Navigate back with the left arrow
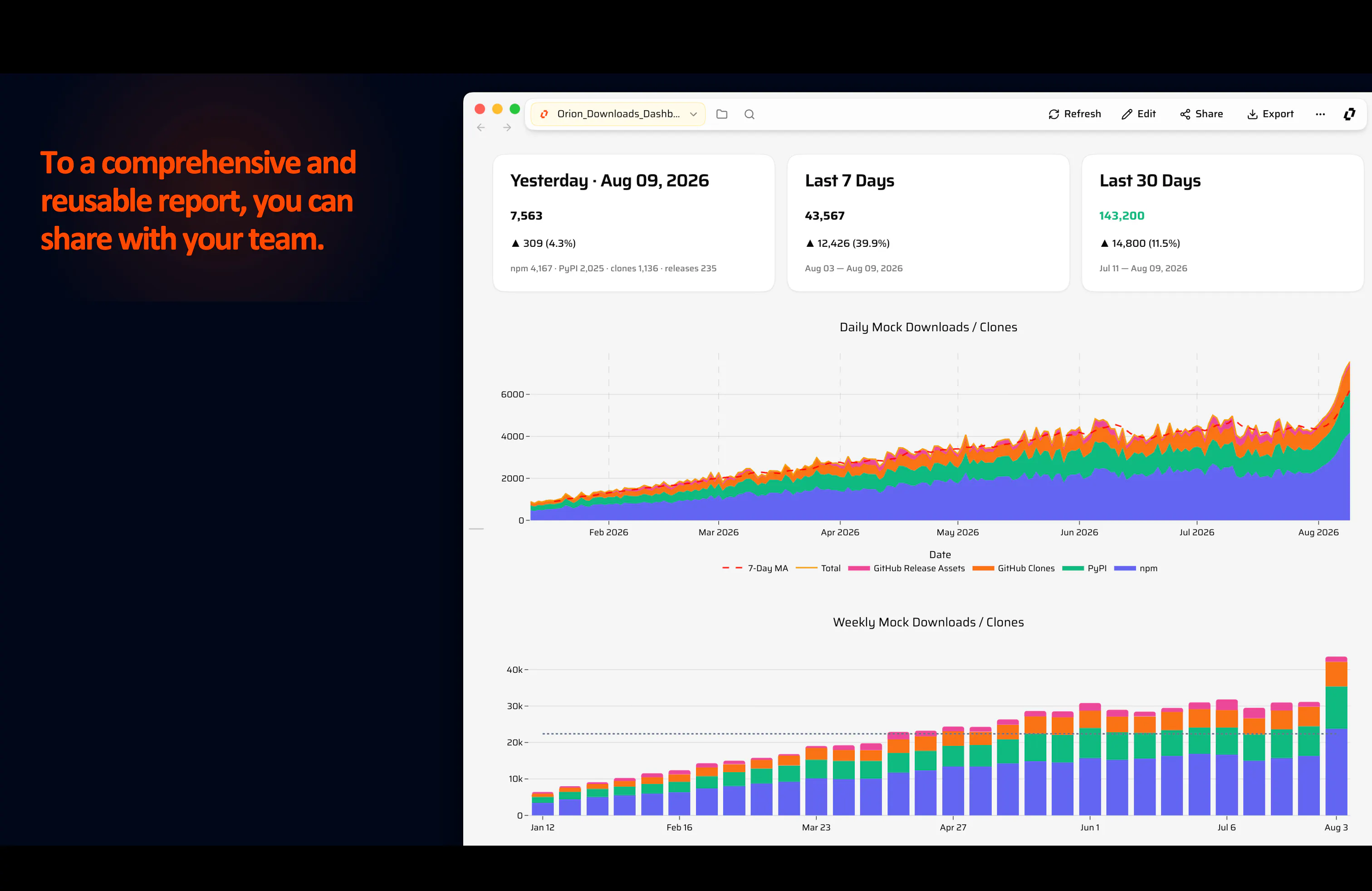 (x=481, y=127)
